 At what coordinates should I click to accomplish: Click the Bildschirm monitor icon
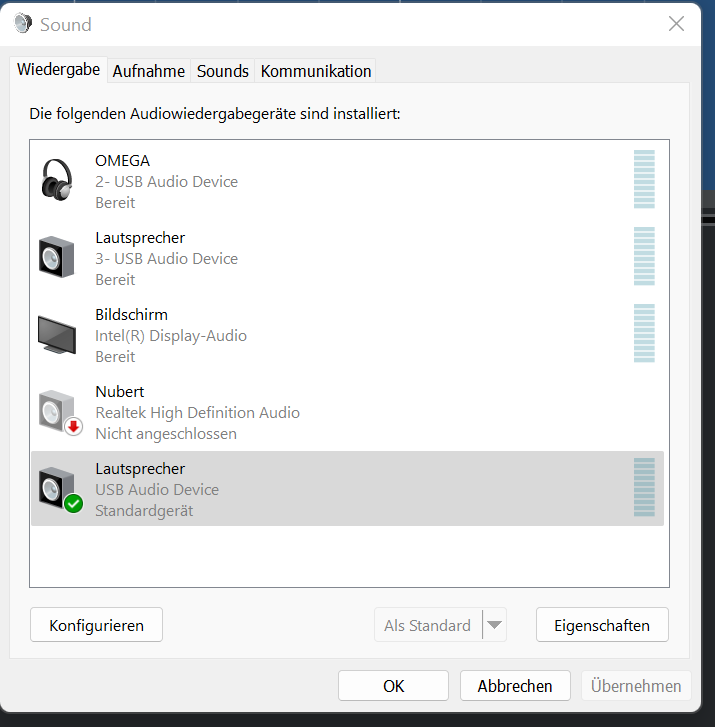pyautogui.click(x=57, y=334)
